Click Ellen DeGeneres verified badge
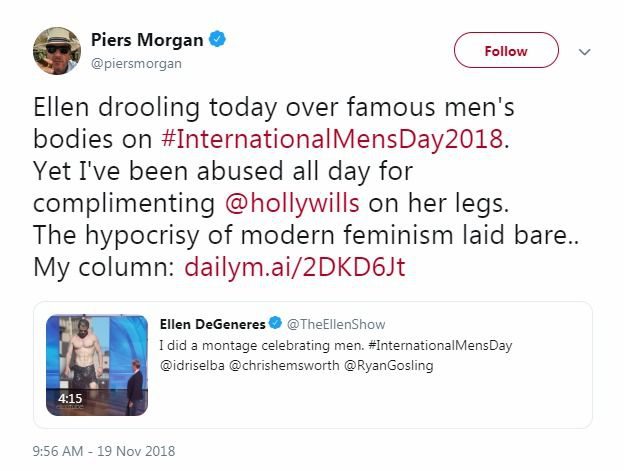The image size is (624, 471). 275,323
